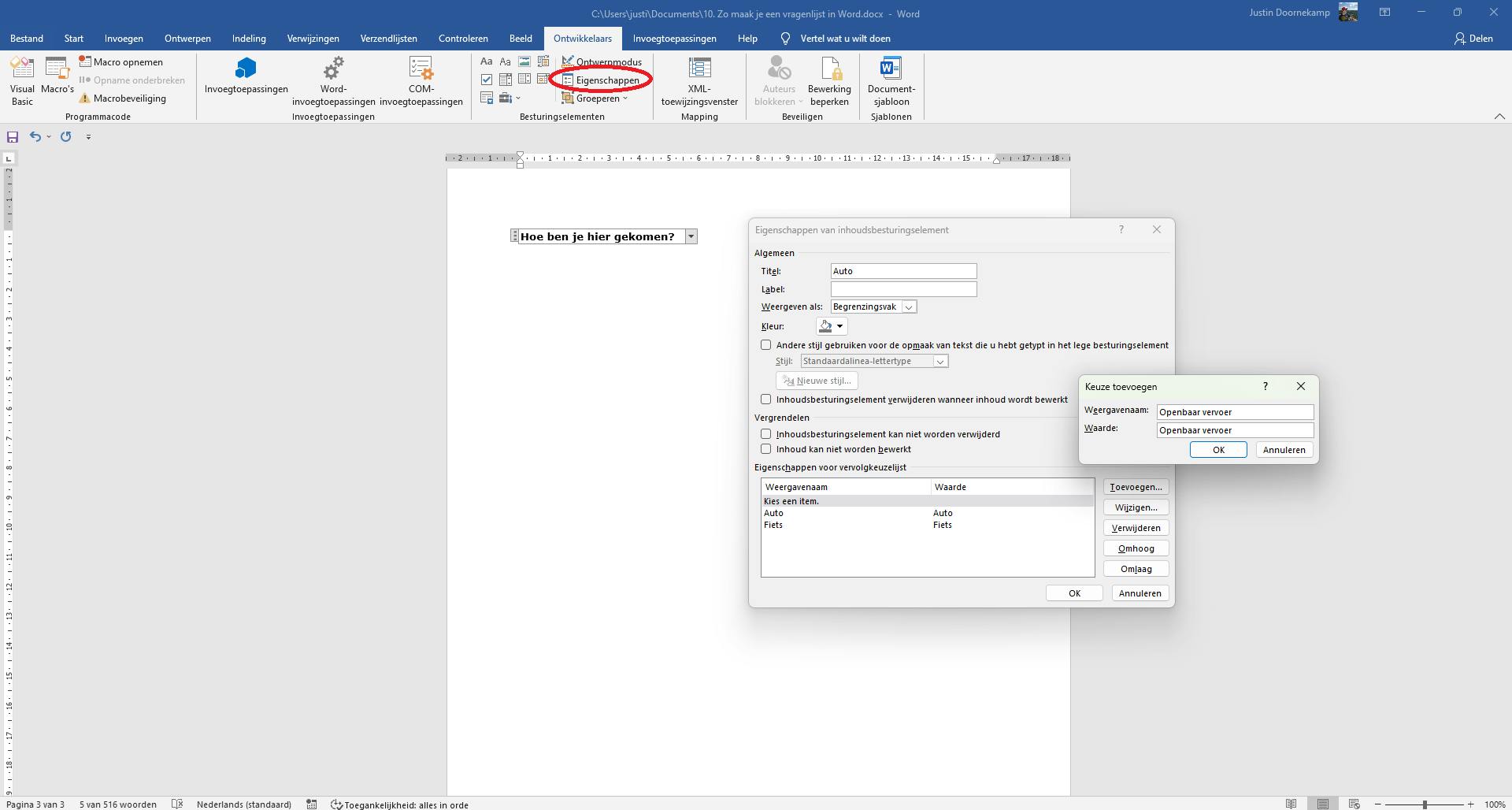The width and height of the screenshot is (1512, 810).
Task: Expand the 'Weergeven als' Begrenzingsvak dropdown
Action: pos(909,307)
